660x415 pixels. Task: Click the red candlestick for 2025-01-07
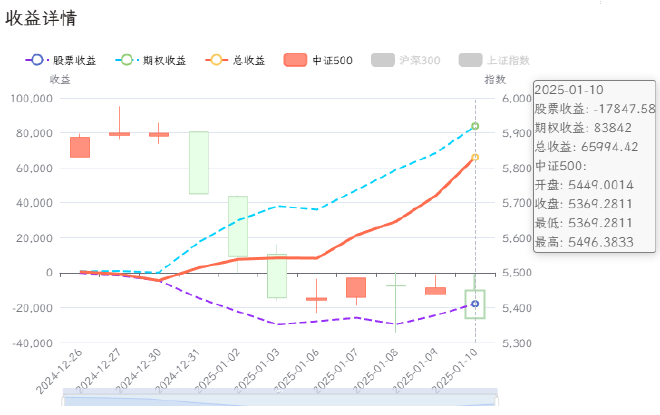click(x=356, y=287)
